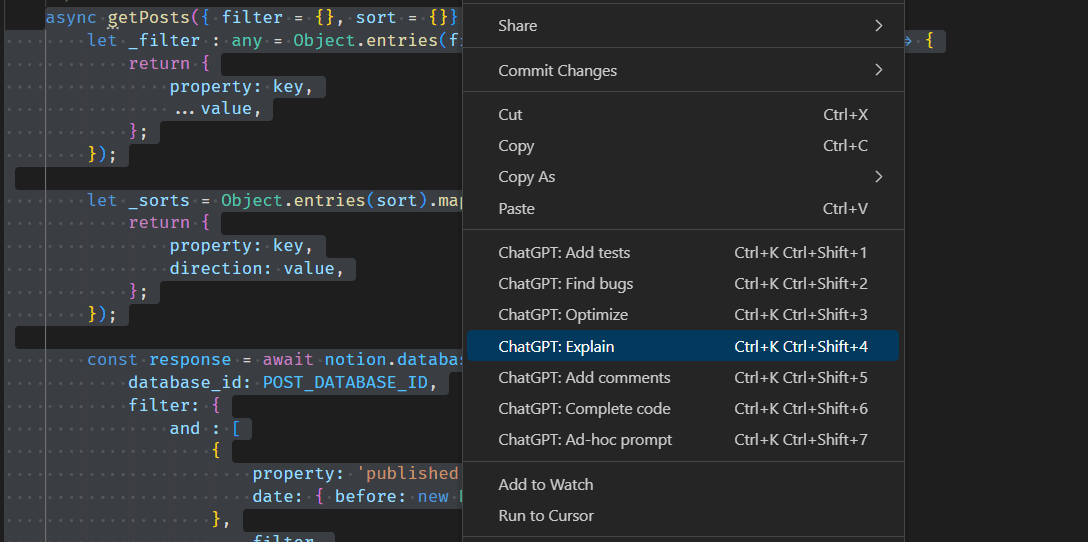Click the Ctrl+X shortcut label
This screenshot has height=542, width=1088.
point(846,115)
